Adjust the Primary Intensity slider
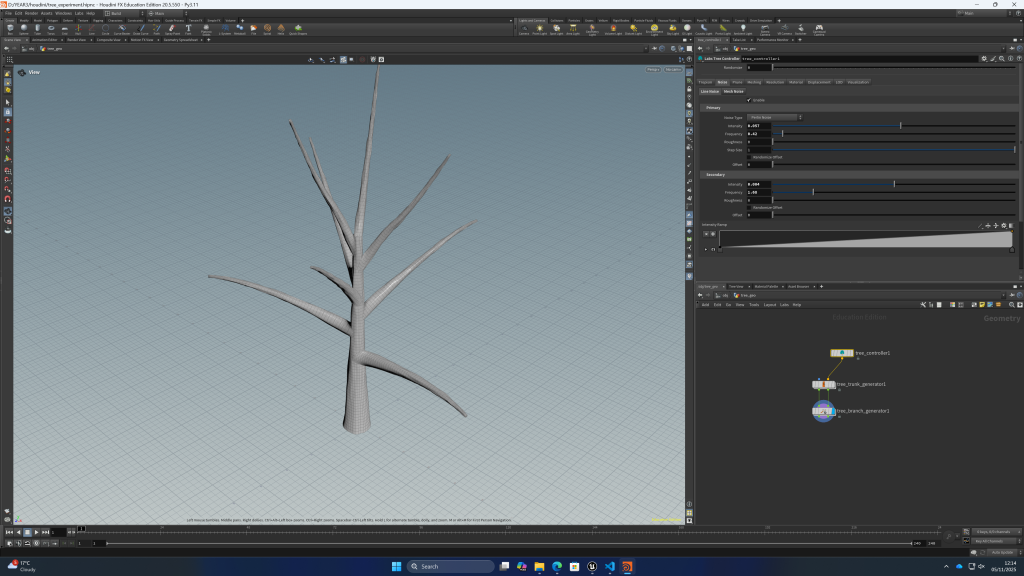 900,125
